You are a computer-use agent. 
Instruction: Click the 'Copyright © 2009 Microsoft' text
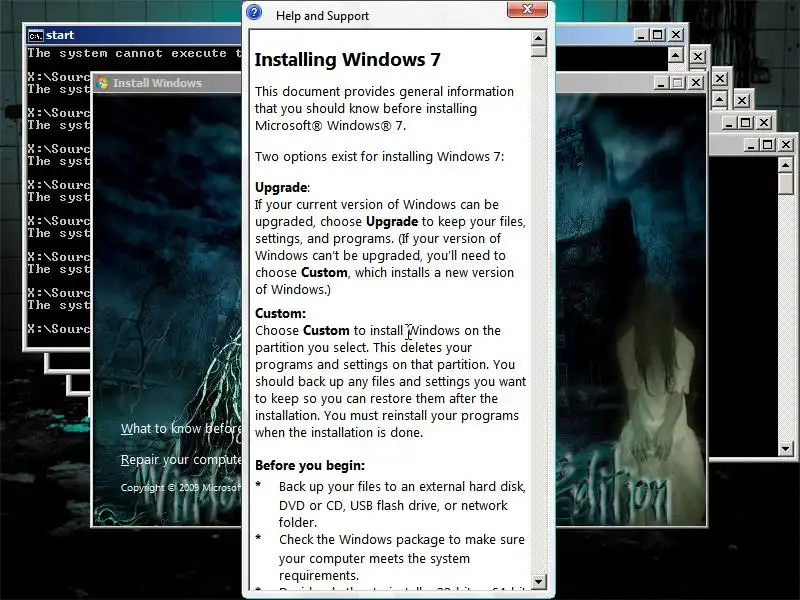(181, 488)
